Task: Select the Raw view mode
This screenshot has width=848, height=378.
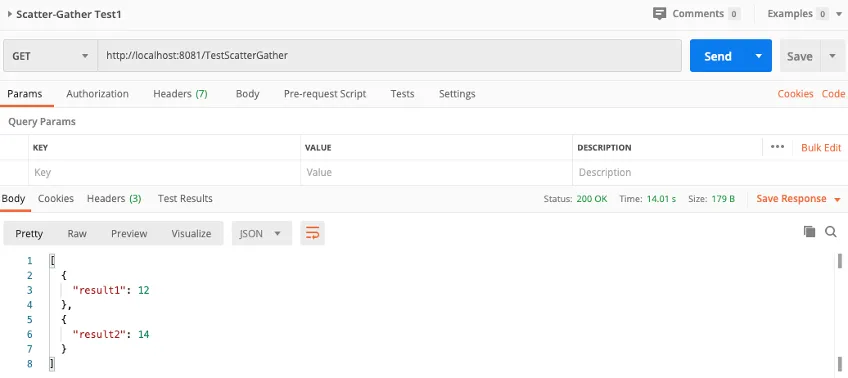Action: (77, 234)
